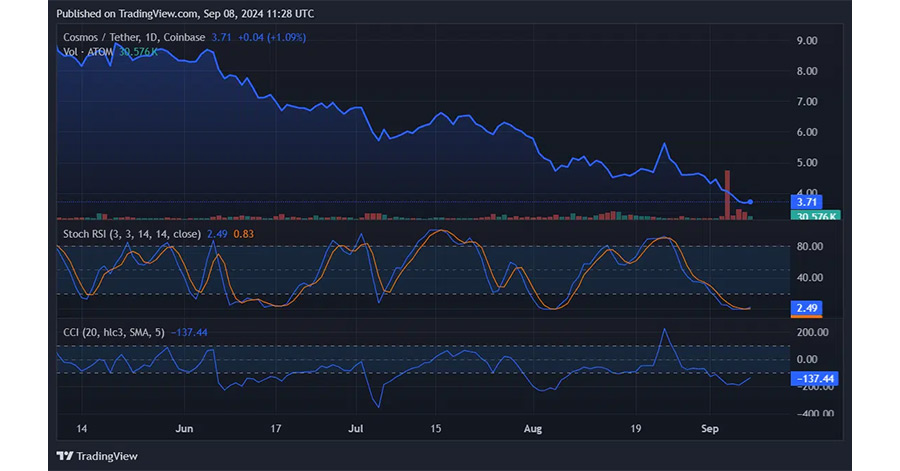Click the 17 date label on the time axis
This screenshot has height=471, width=900.
tap(276, 429)
